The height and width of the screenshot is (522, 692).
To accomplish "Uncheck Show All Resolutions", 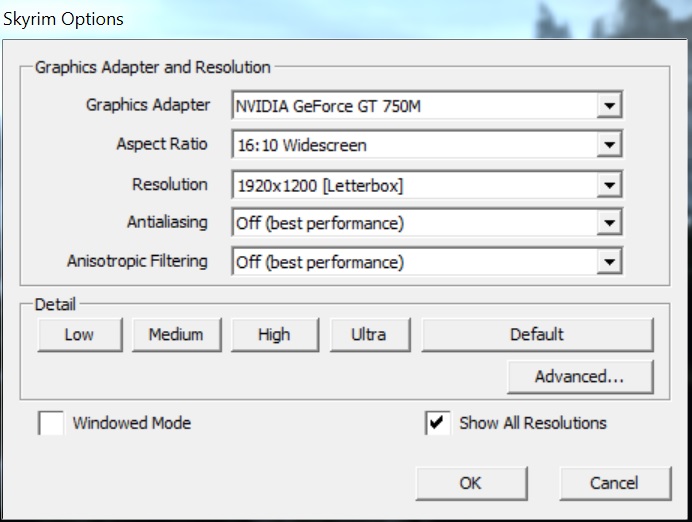I will pyautogui.click(x=437, y=423).
